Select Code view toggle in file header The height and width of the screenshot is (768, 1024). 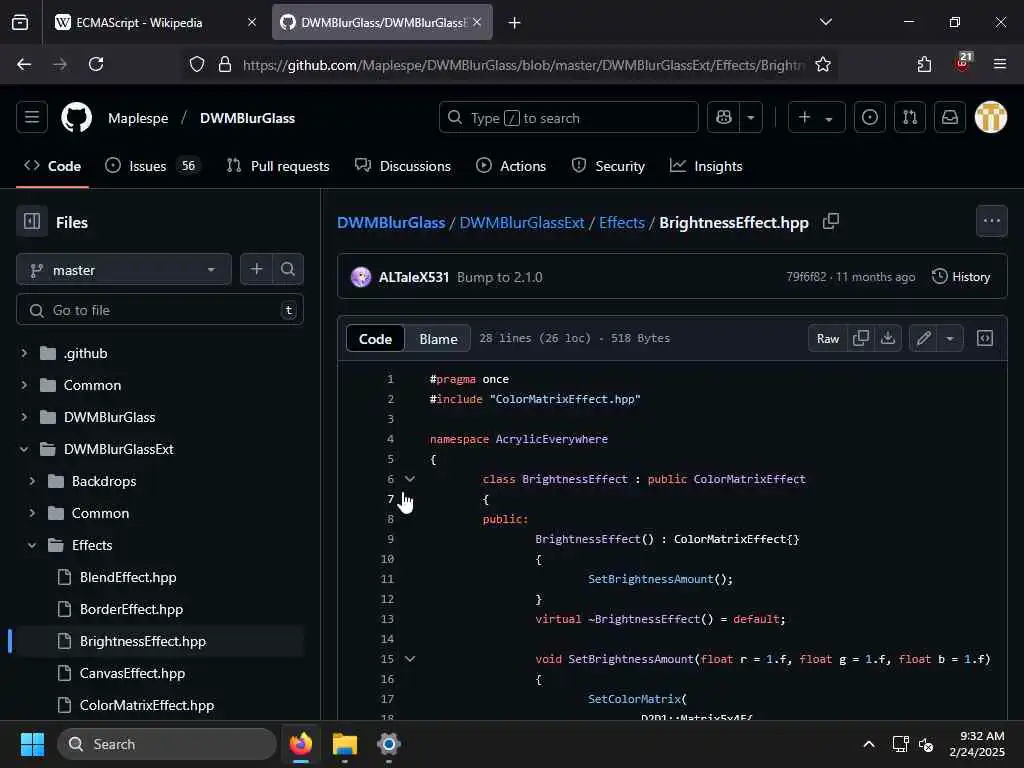click(x=376, y=339)
